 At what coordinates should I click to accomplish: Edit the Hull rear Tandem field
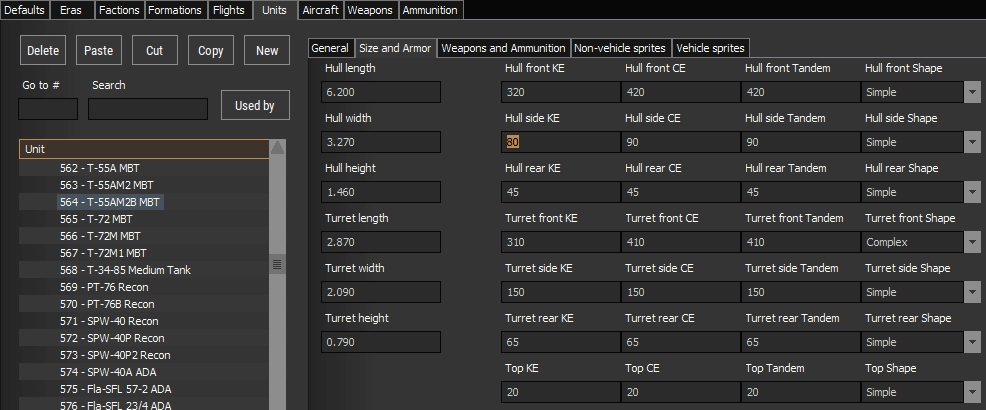click(800, 192)
